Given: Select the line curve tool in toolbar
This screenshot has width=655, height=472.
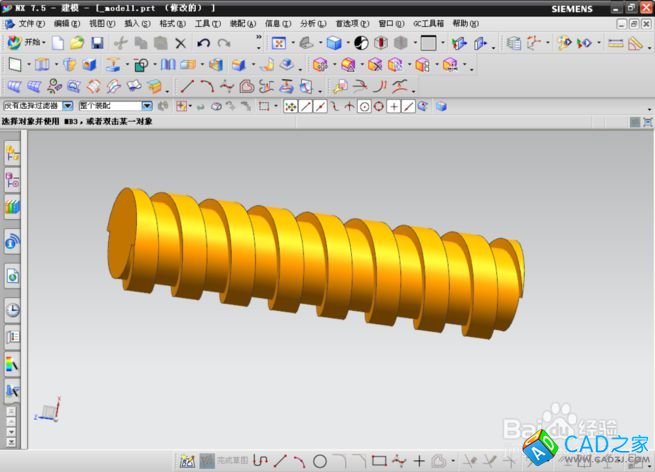Looking at the screenshot, I should click(x=188, y=86).
